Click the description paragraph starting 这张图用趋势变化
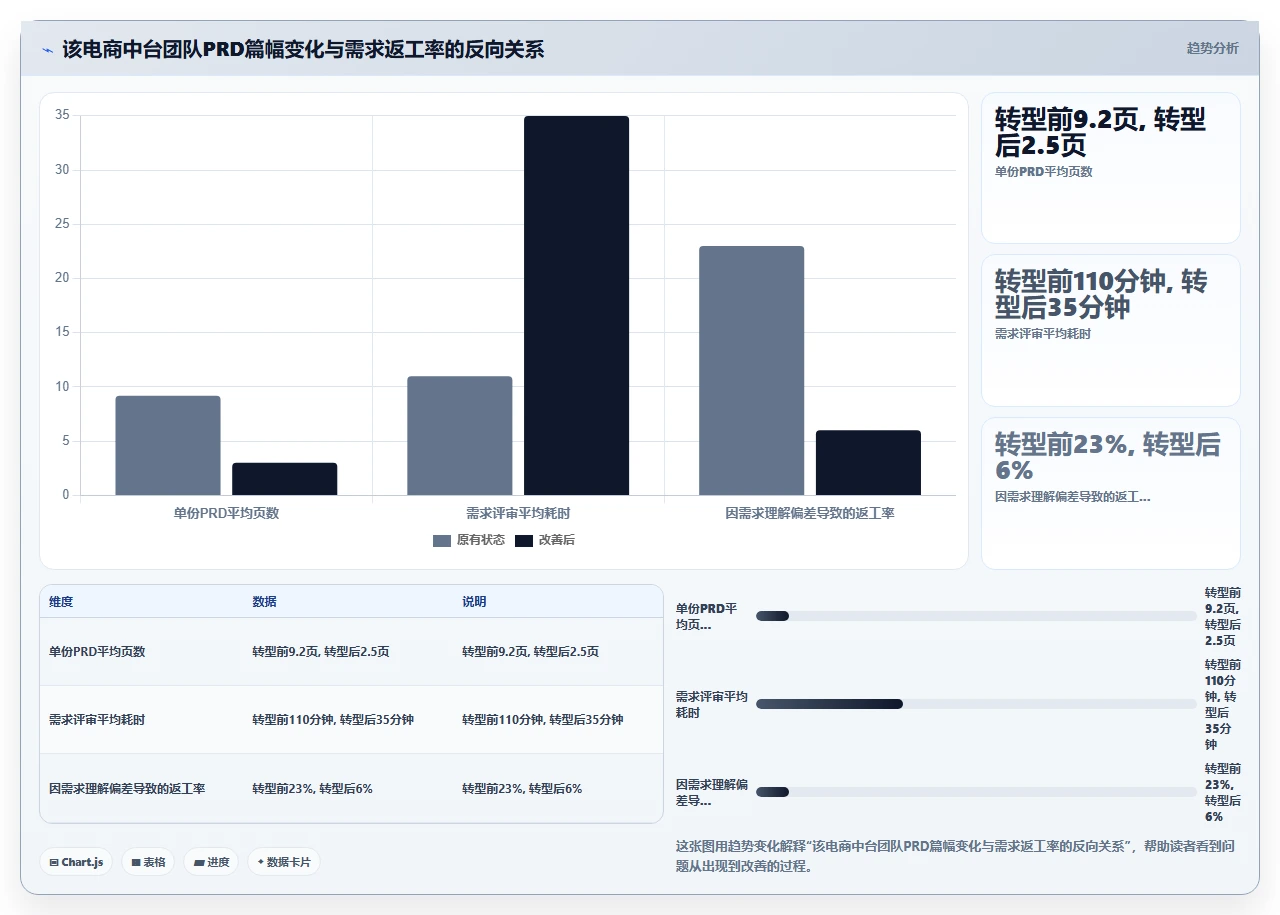The image size is (1280, 915). point(955,856)
